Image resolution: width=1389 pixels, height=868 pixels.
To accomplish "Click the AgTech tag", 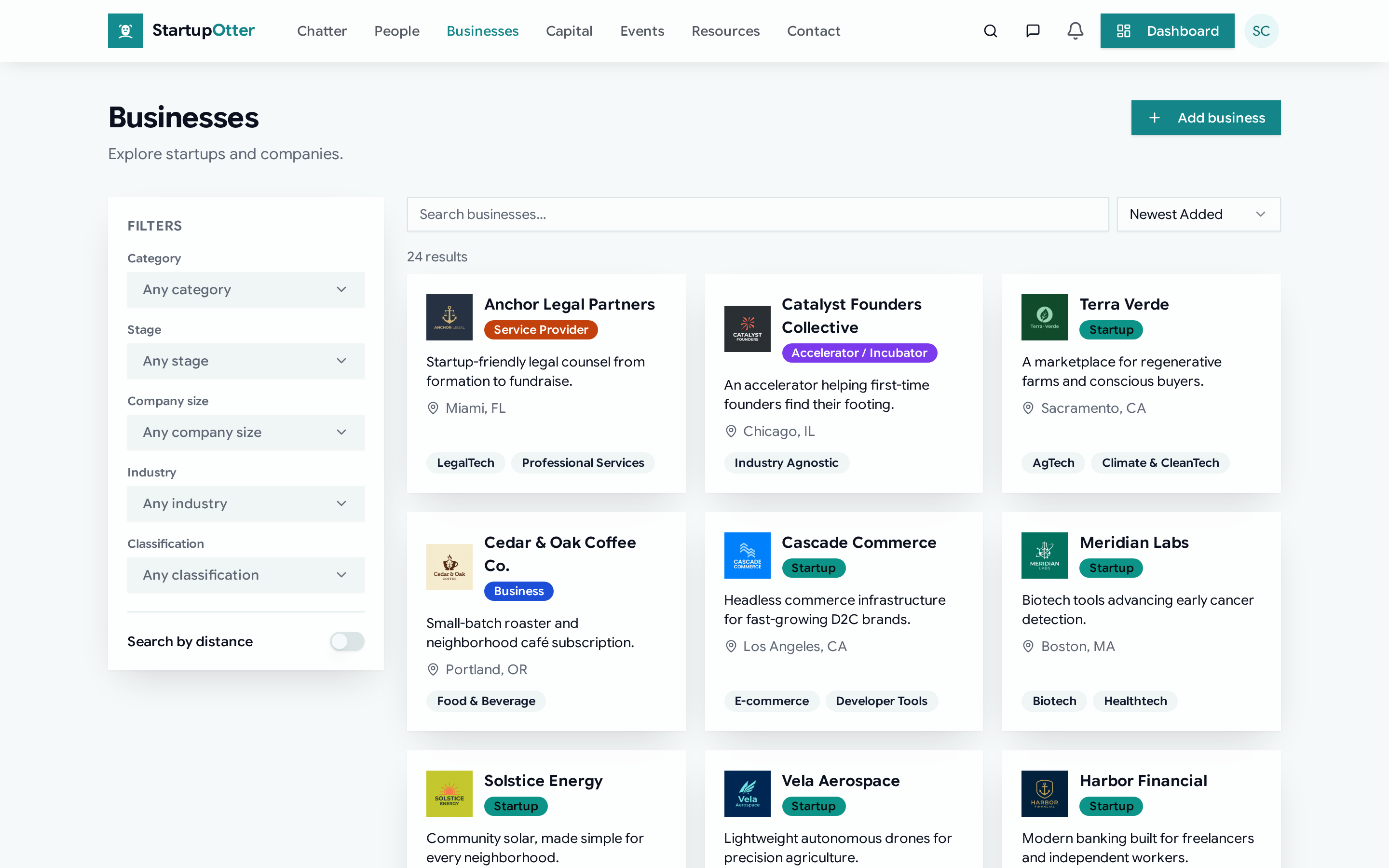I will 1053,463.
